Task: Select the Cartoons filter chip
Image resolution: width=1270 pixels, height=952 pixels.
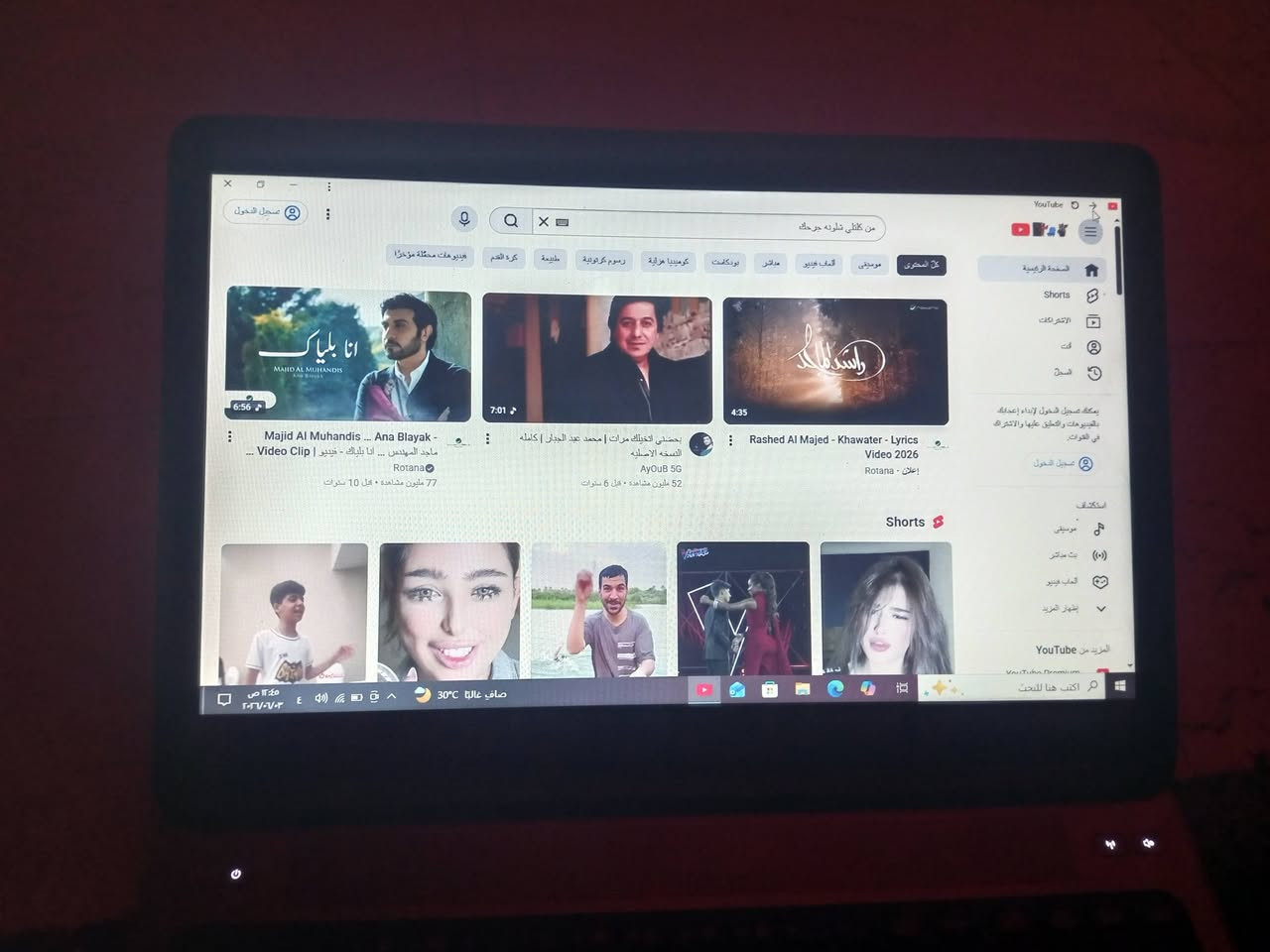Action: (x=603, y=260)
